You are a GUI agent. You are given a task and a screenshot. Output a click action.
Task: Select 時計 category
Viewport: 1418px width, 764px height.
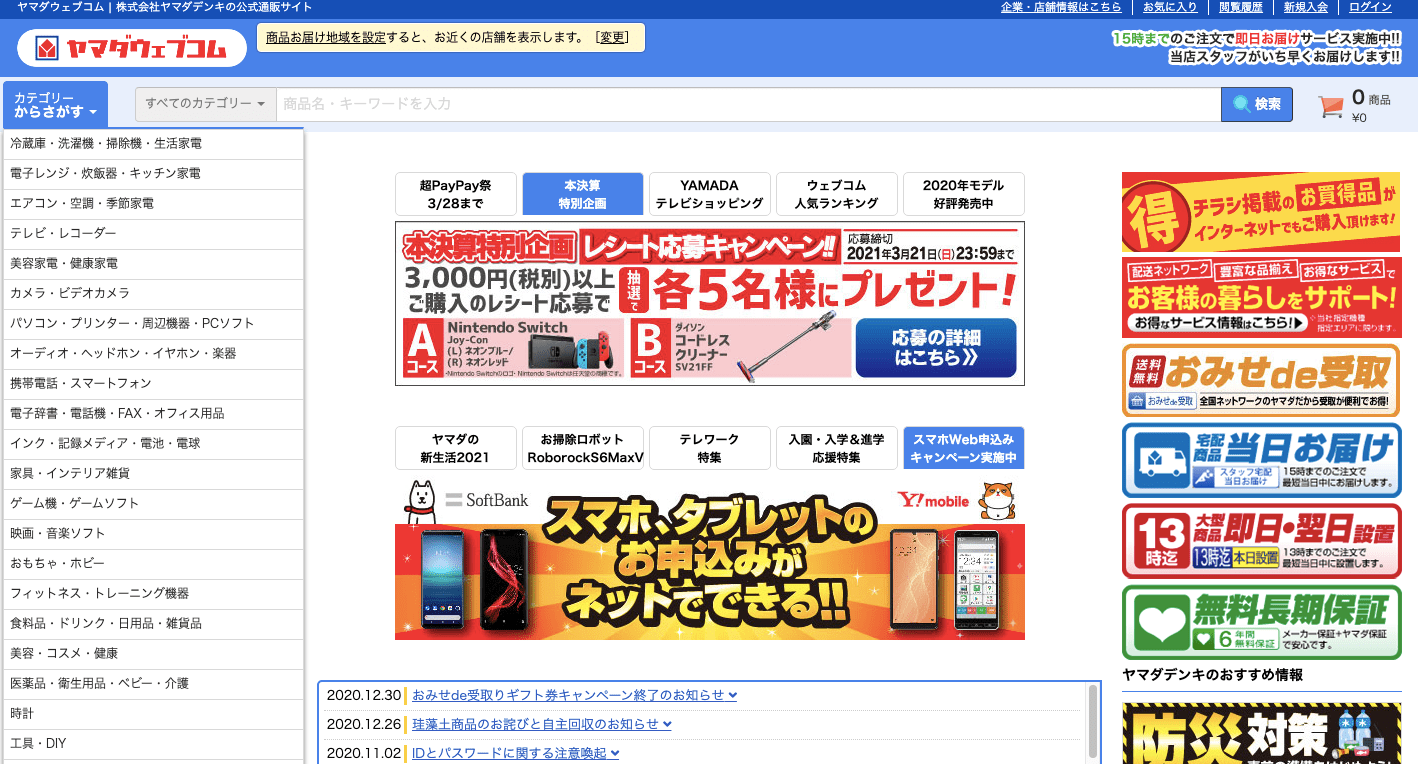coord(154,714)
